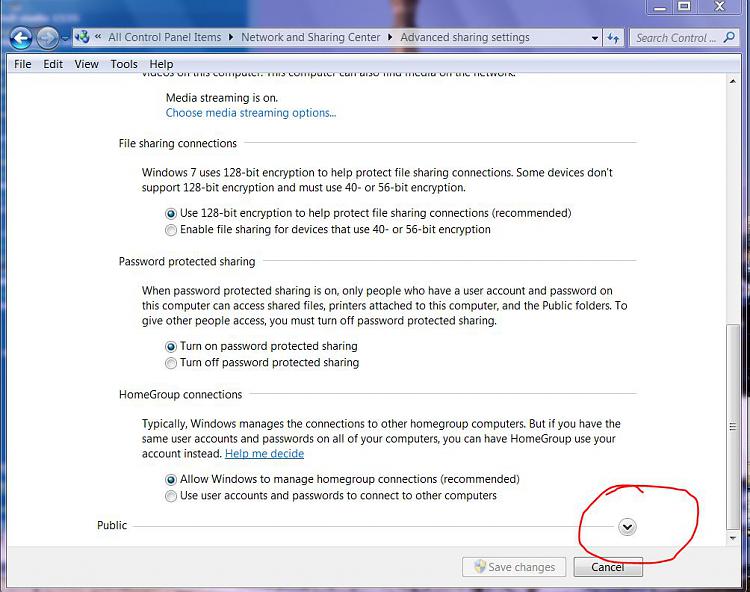
Task: Go to All Control Panel Items breadcrumb
Action: (165, 37)
